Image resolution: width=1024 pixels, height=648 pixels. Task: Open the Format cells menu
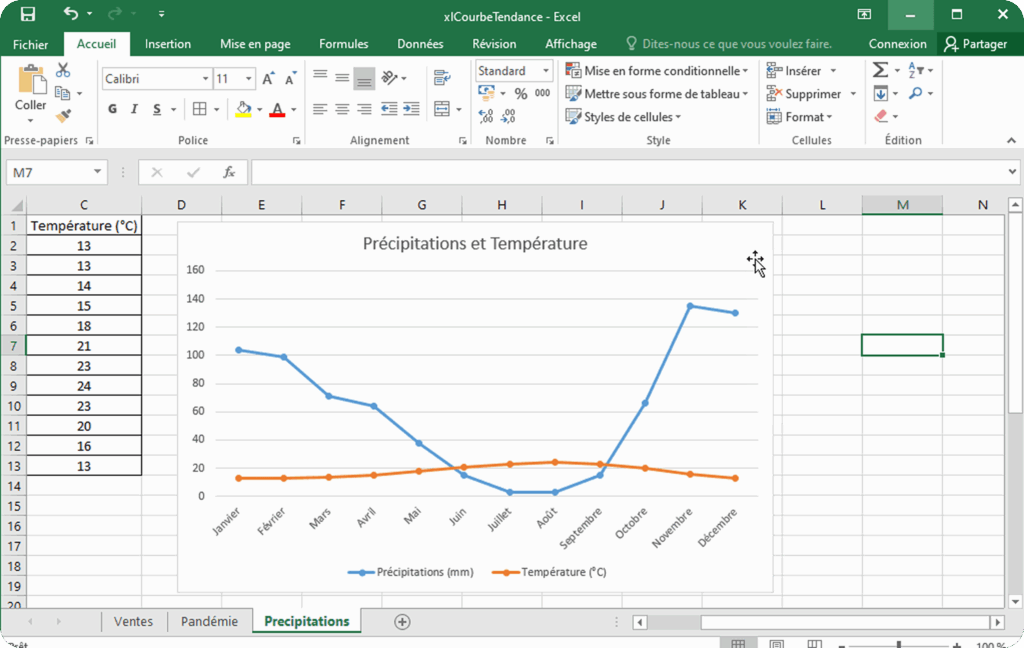click(799, 117)
